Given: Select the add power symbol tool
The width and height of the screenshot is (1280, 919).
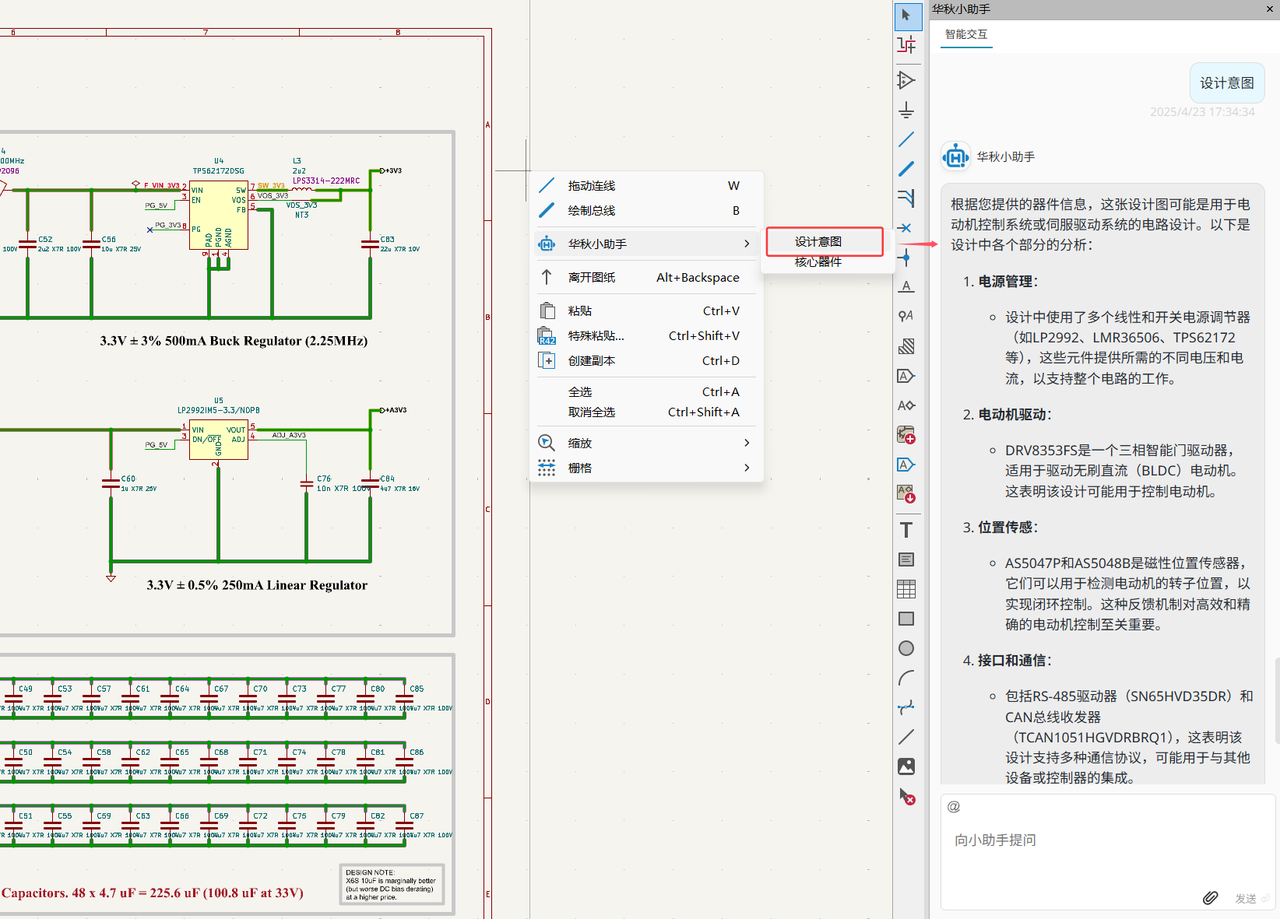Looking at the screenshot, I should (907, 109).
